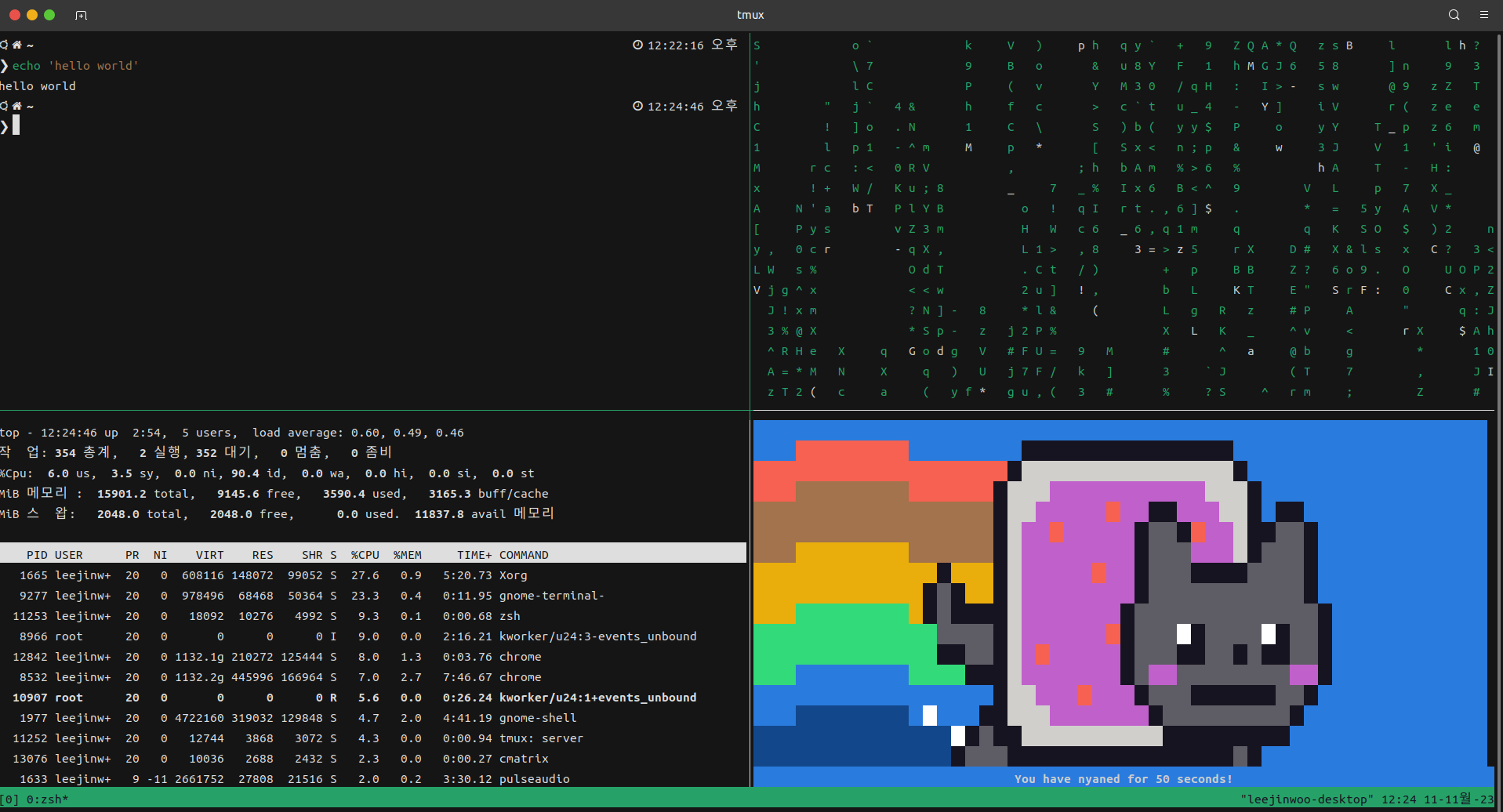The height and width of the screenshot is (812, 1503).
Task: Select the gnome-terminal- process row
Action: point(373,596)
